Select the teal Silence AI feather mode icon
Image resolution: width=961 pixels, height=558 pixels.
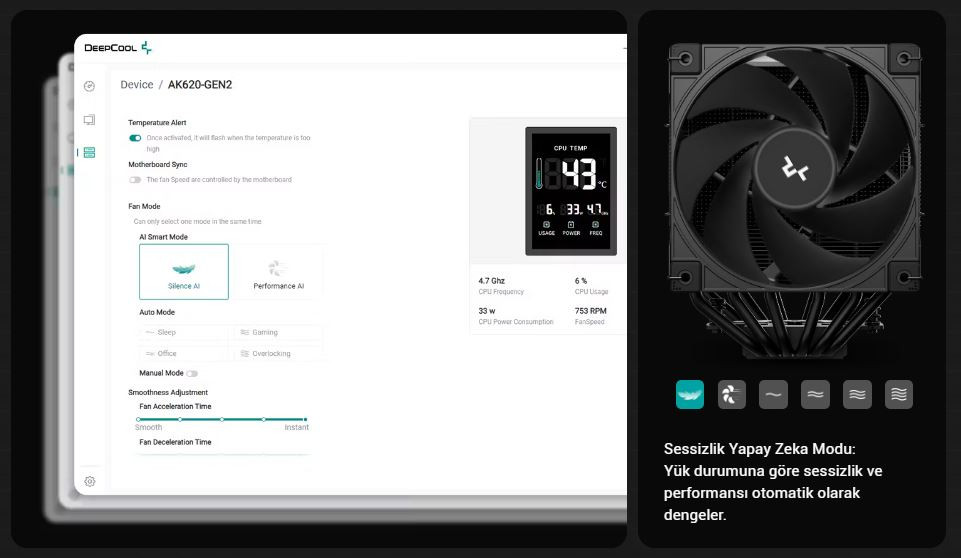click(x=689, y=394)
